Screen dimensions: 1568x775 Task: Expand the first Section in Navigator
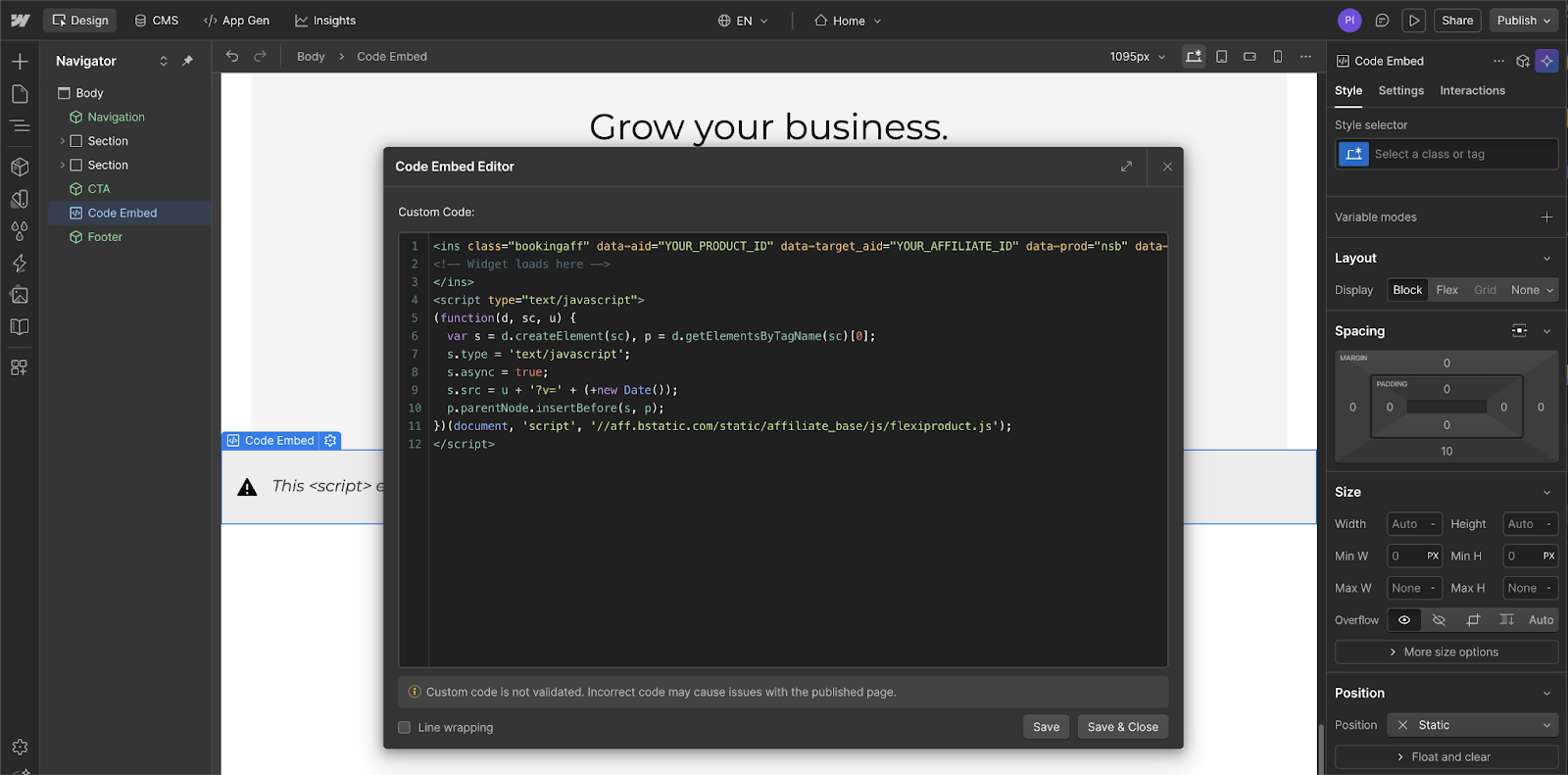pyautogui.click(x=63, y=141)
